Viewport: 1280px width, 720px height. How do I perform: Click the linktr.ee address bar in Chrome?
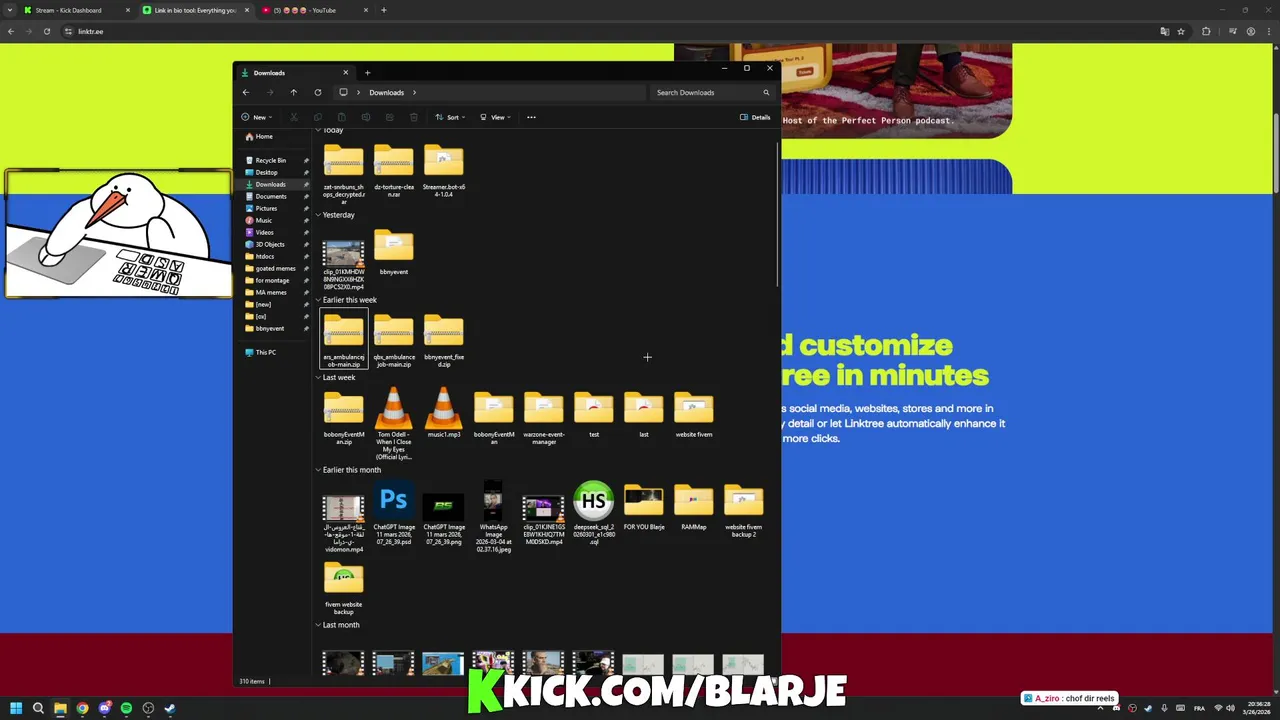click(x=600, y=31)
